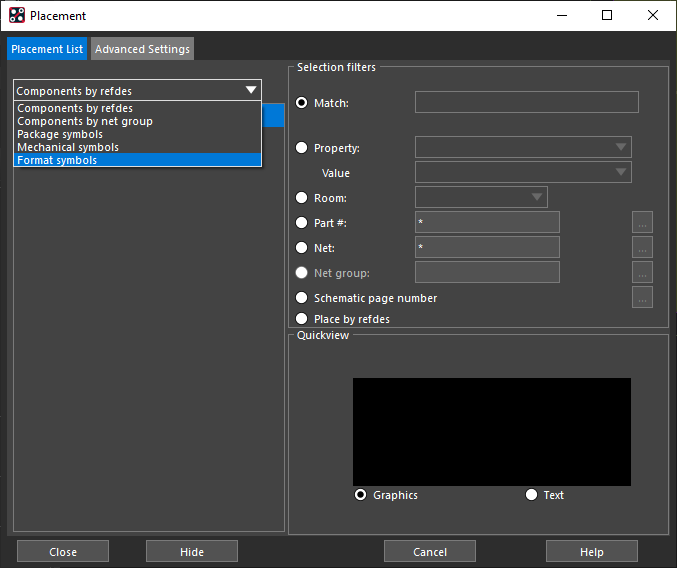Select the Schematic page number radio button
This screenshot has height=568, width=677.
301,298
